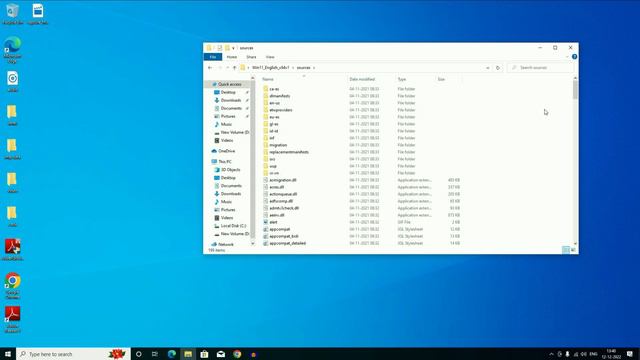
Task: Click the taskbar search box
Action: pyautogui.click(x=73, y=354)
